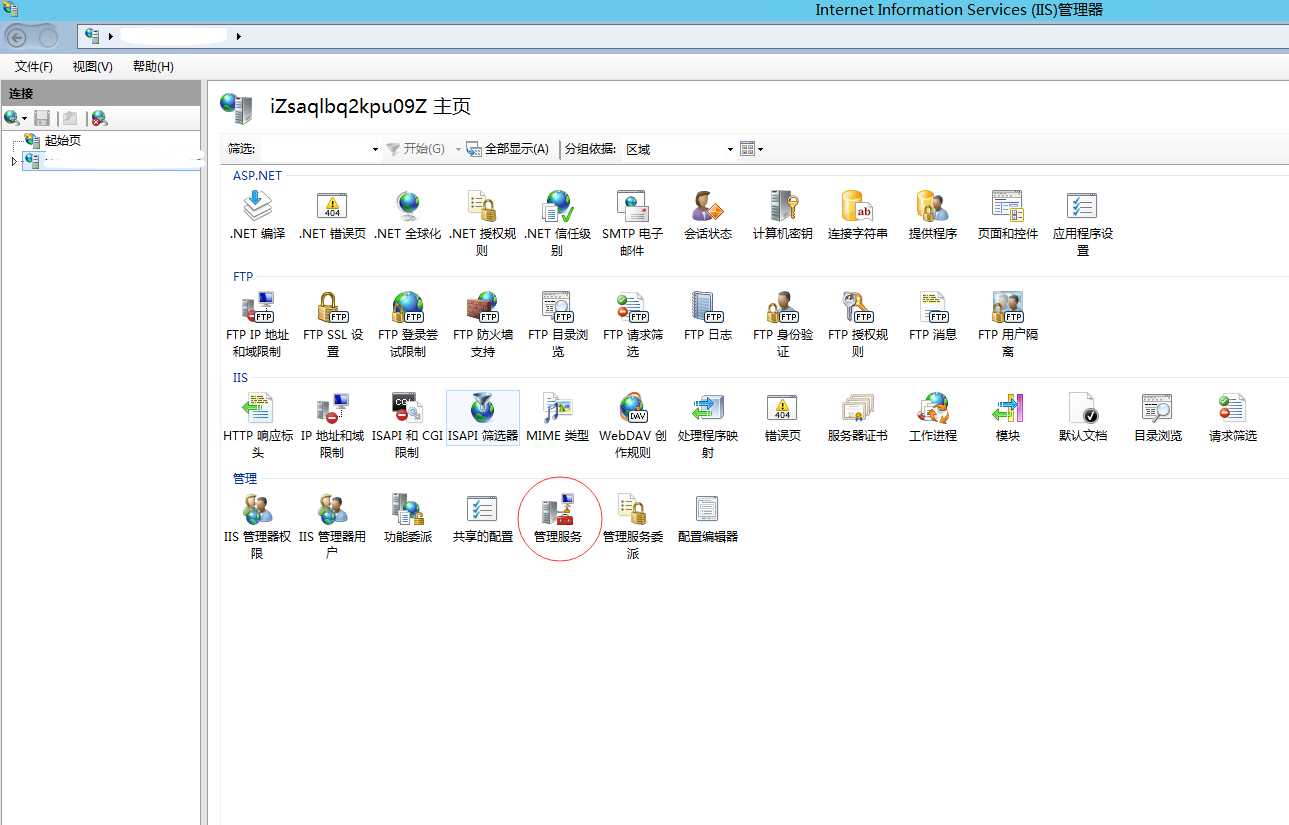
Task: Open the .NET 授权规则 feature
Action: (482, 224)
